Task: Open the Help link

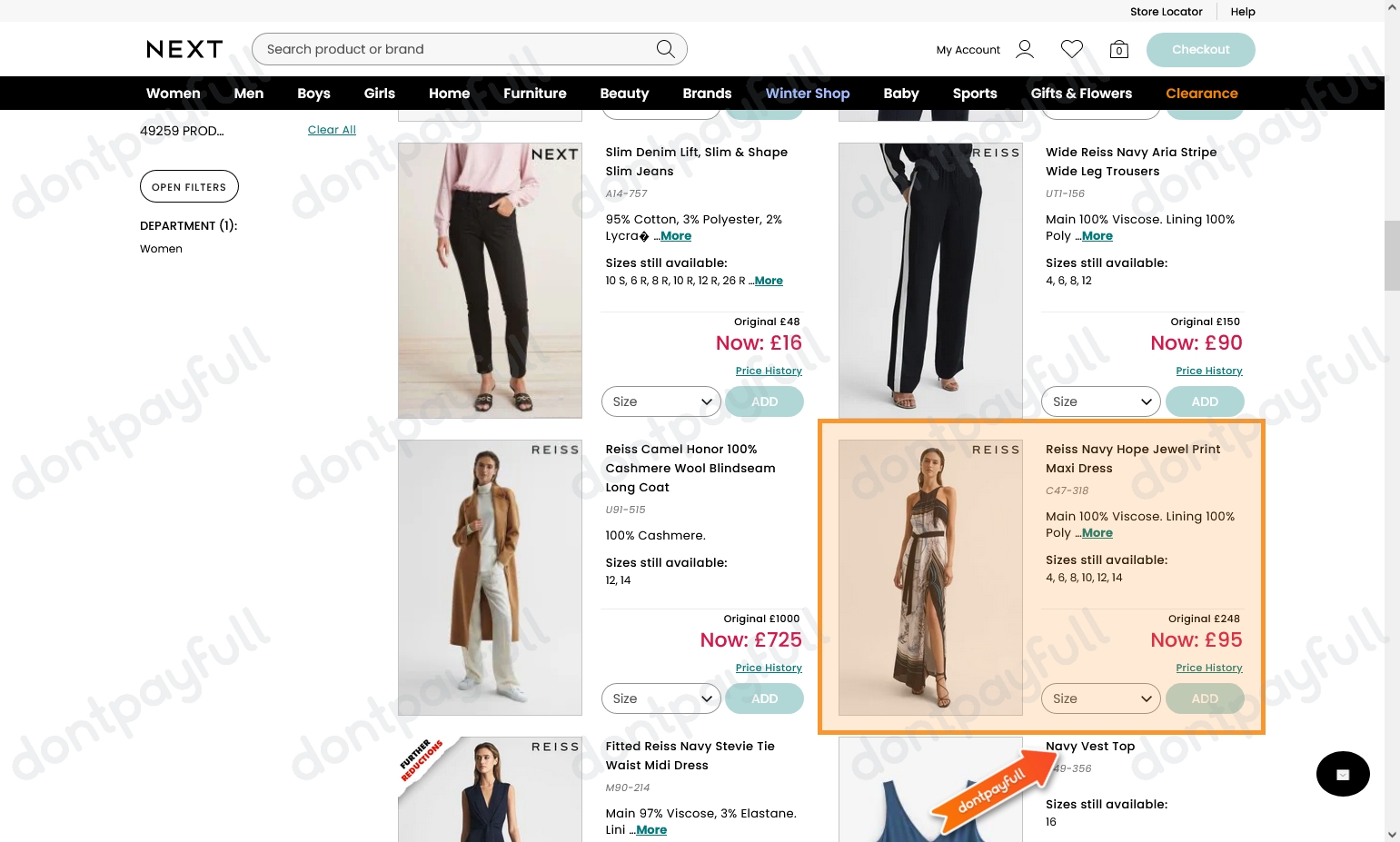Action: [1243, 12]
